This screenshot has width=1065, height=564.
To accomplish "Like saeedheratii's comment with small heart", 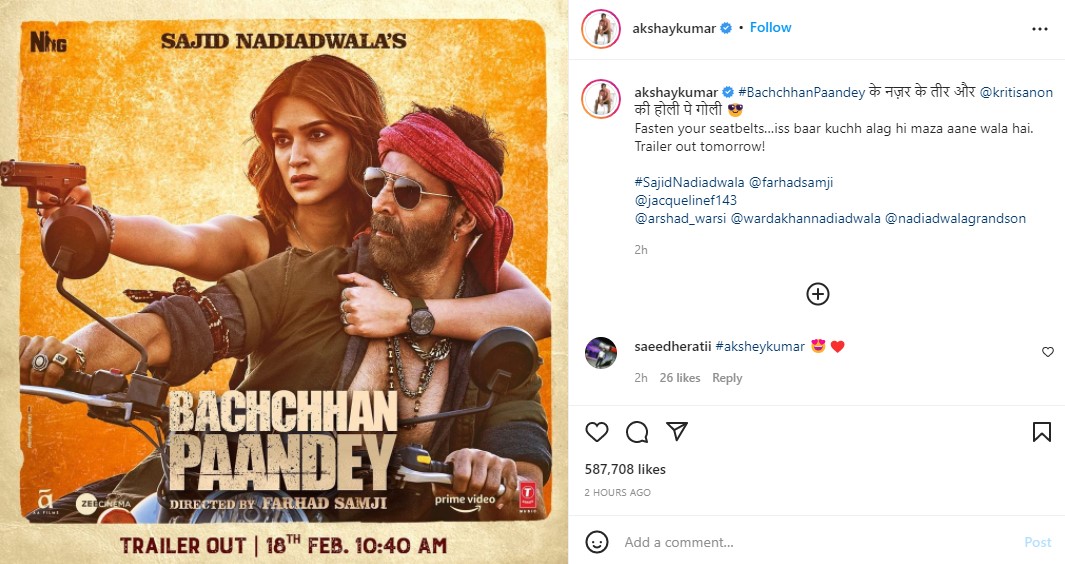I will click(x=1047, y=352).
